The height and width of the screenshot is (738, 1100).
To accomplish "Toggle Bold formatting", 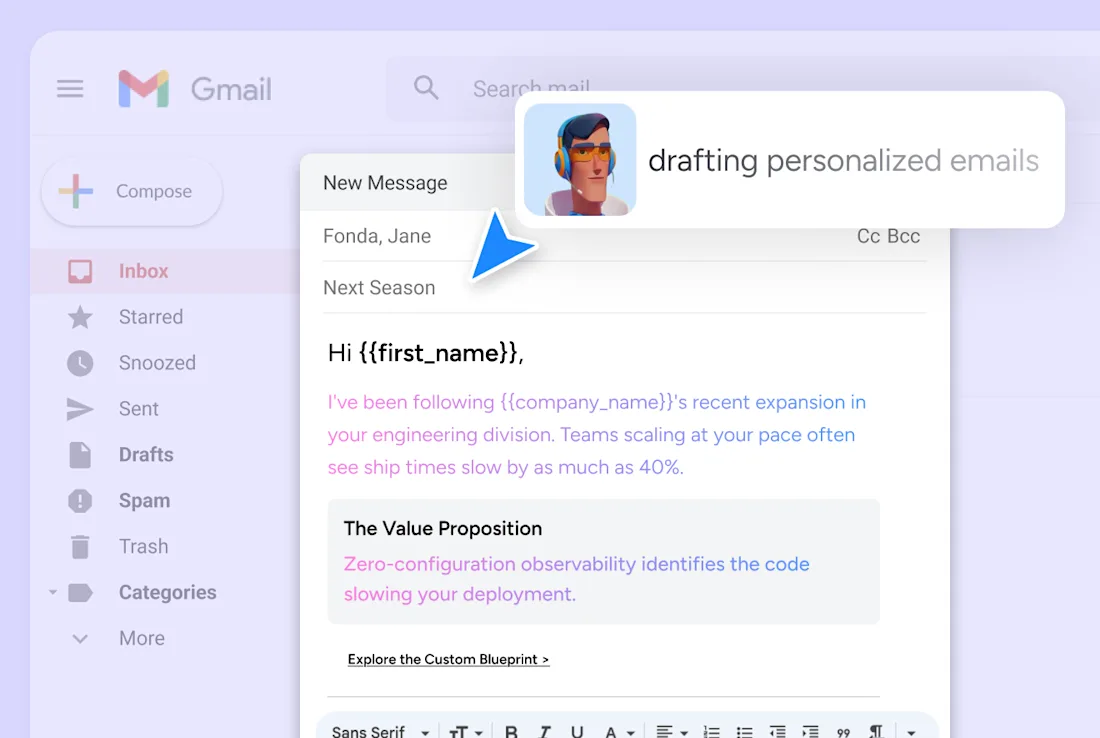I will [x=511, y=732].
